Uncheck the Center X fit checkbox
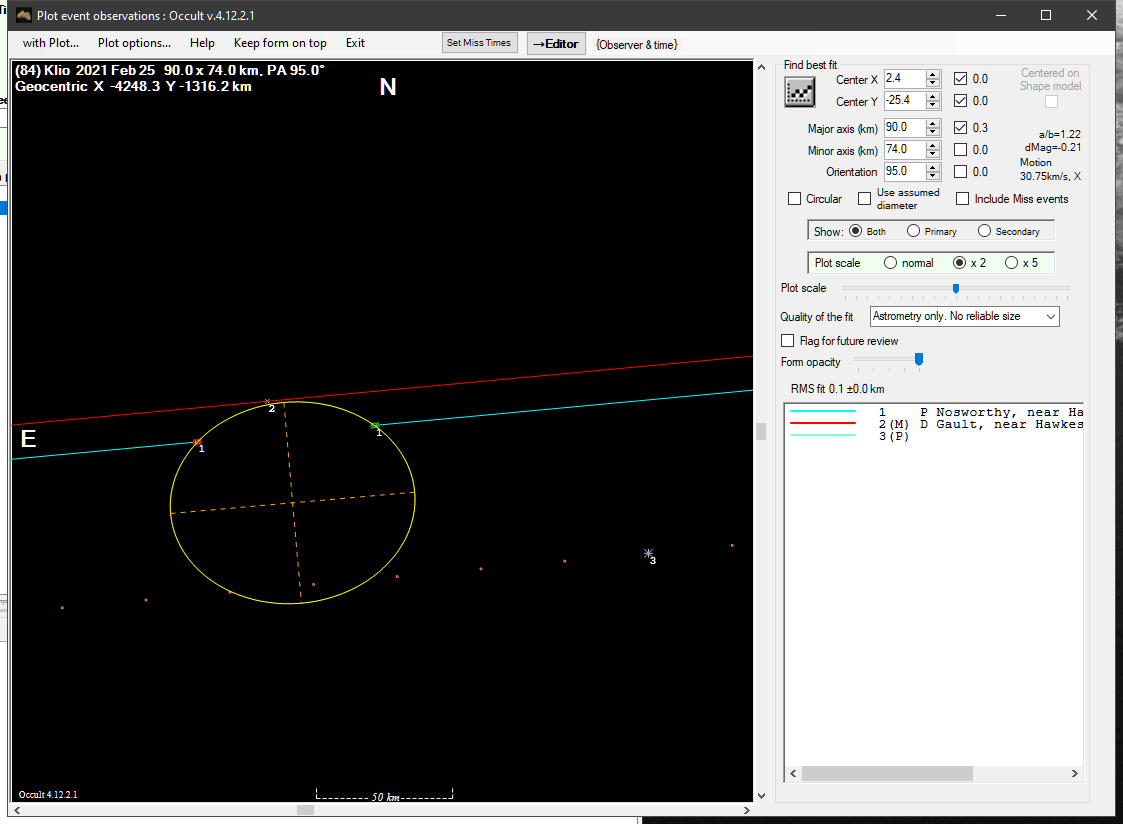 click(960, 79)
